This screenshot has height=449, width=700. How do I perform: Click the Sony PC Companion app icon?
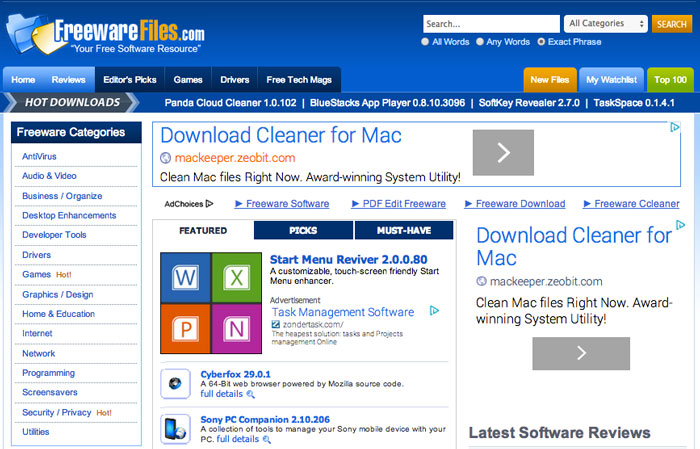pos(175,429)
